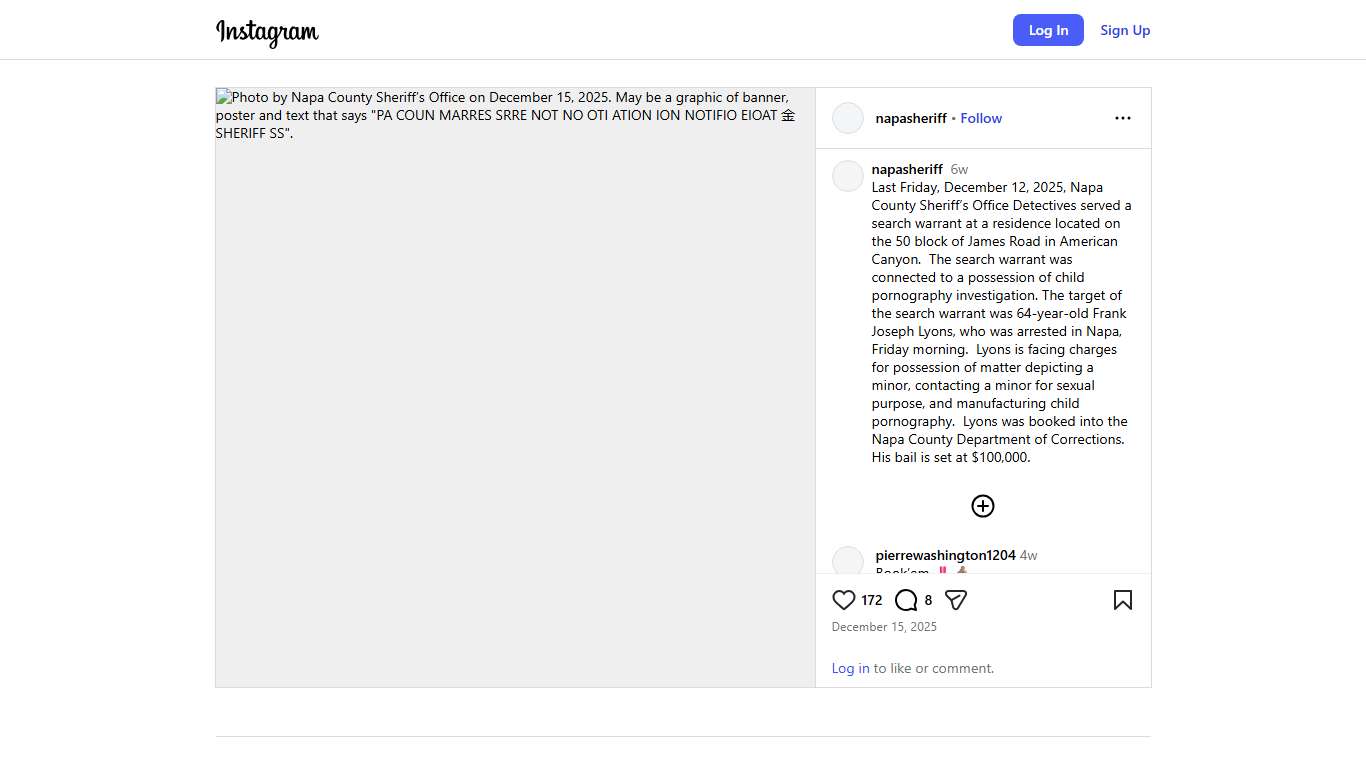Click the 6w timestamp on the caption
The image size is (1366, 768).
[959, 169]
